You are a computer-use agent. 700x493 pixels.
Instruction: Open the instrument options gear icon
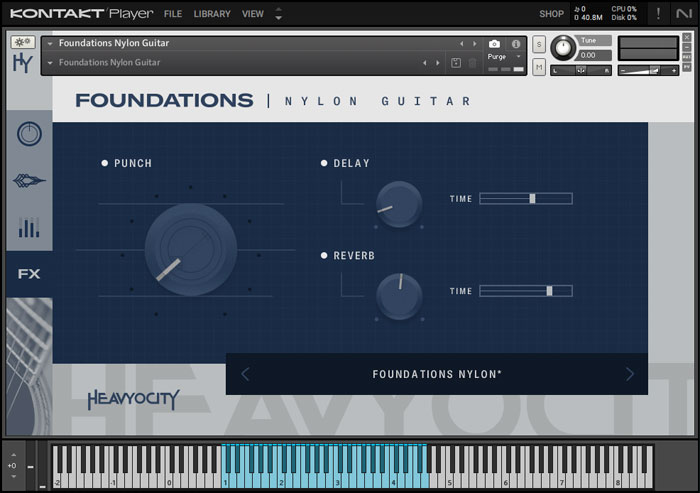click(22, 42)
